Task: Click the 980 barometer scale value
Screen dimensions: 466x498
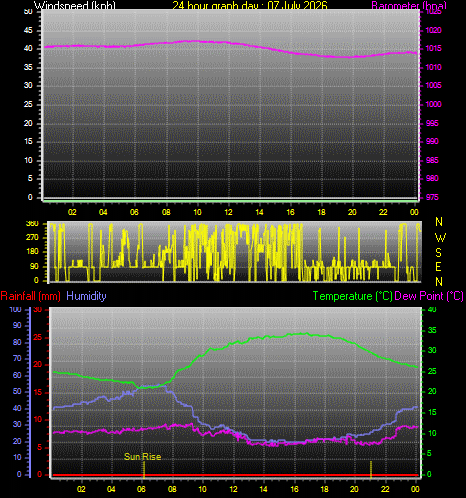Action: click(x=432, y=178)
